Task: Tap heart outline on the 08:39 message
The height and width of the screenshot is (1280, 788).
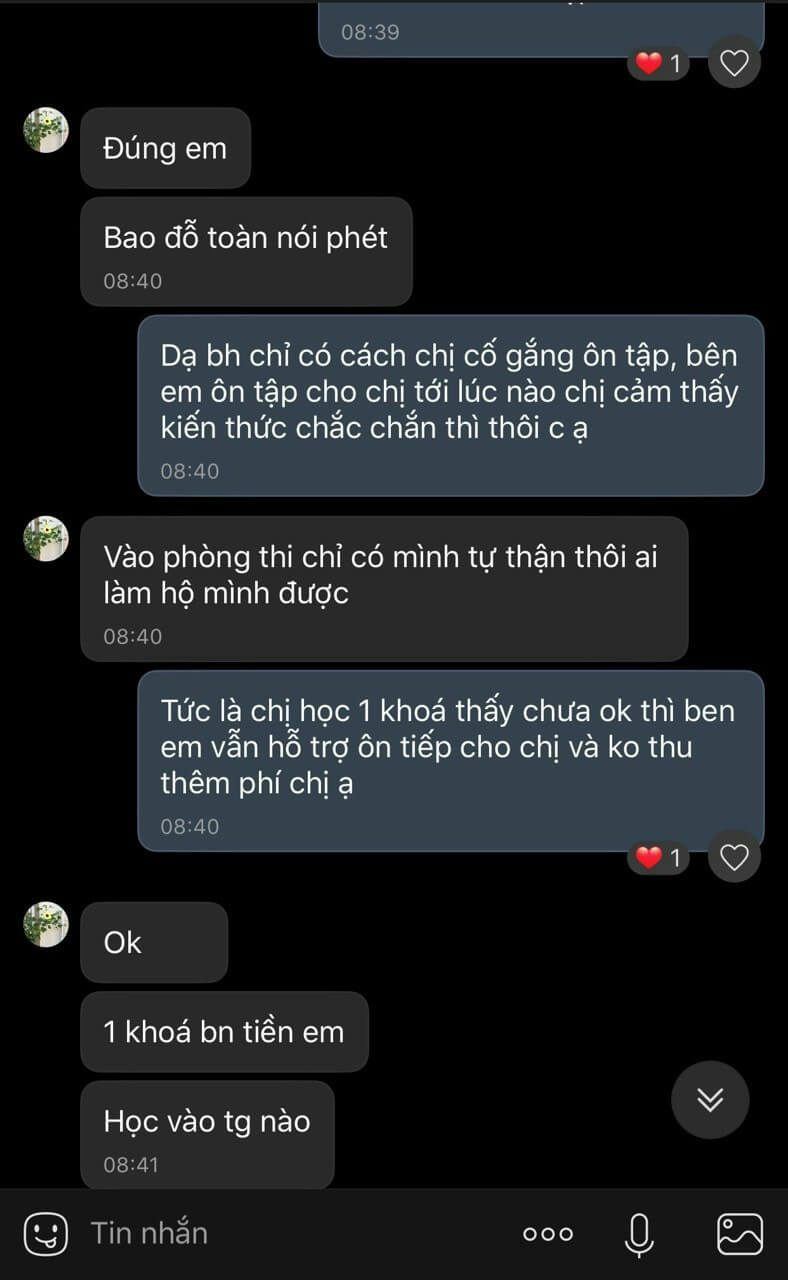Action: pos(735,63)
